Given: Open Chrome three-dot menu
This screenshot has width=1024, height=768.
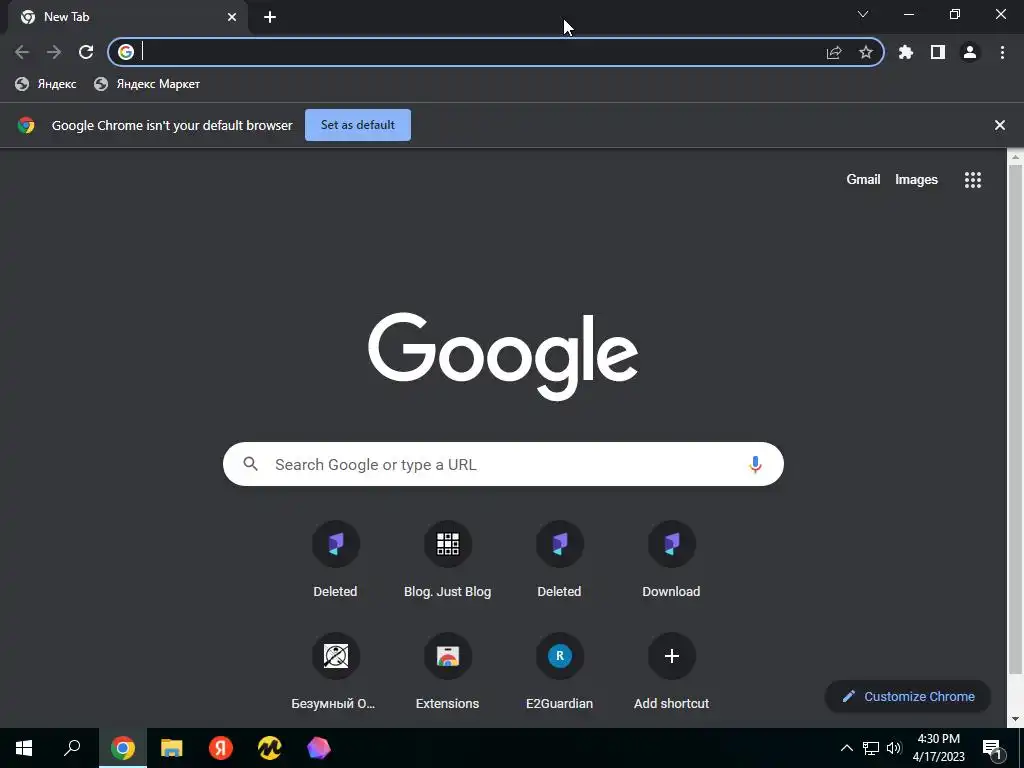Looking at the screenshot, I should (x=1002, y=52).
